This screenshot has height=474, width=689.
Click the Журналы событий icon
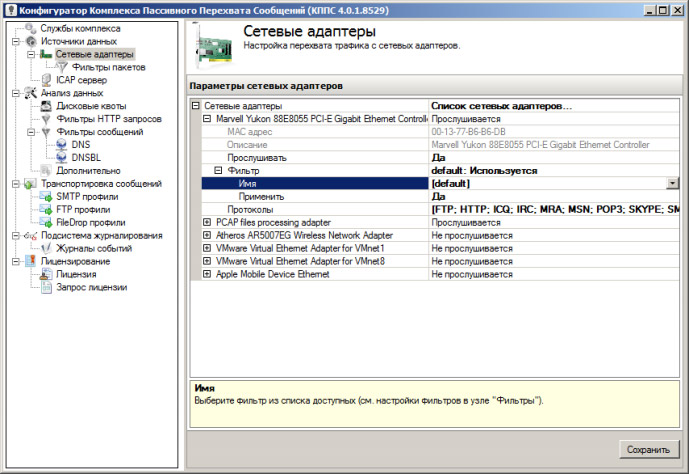[46, 249]
